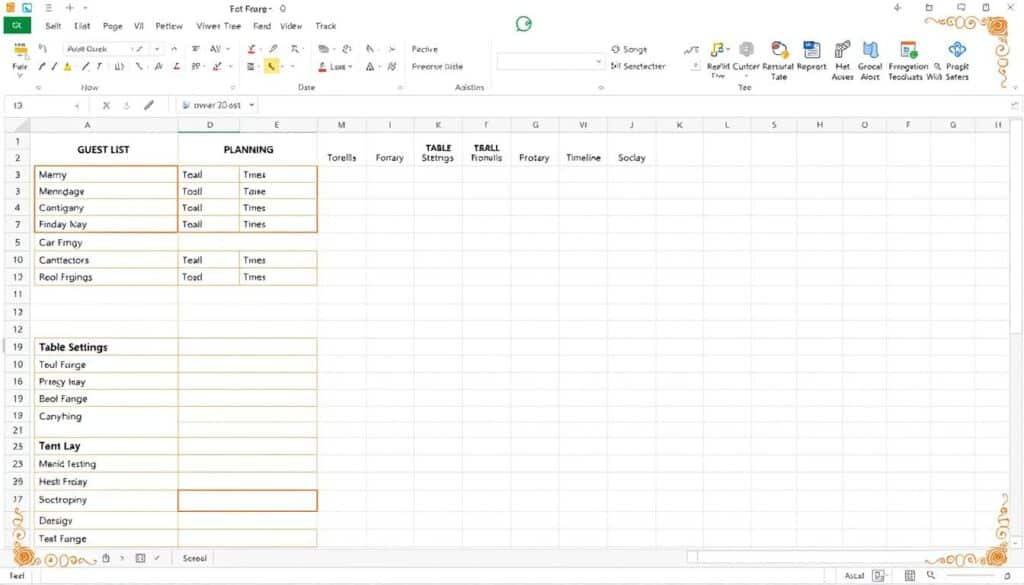Select the column M header
This screenshot has width=1024, height=585.
342,125
